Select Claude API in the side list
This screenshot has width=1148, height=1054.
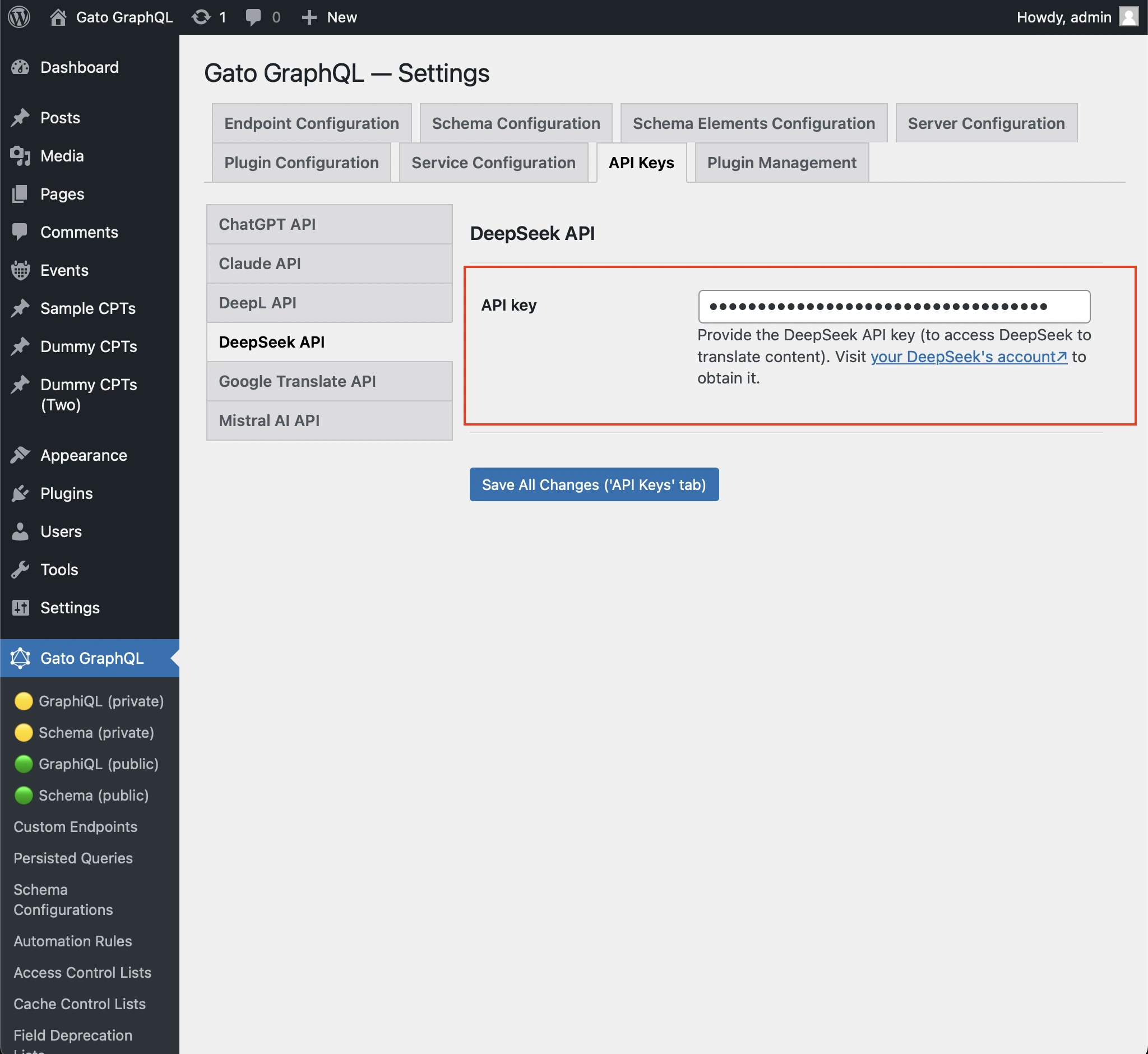[x=329, y=263]
